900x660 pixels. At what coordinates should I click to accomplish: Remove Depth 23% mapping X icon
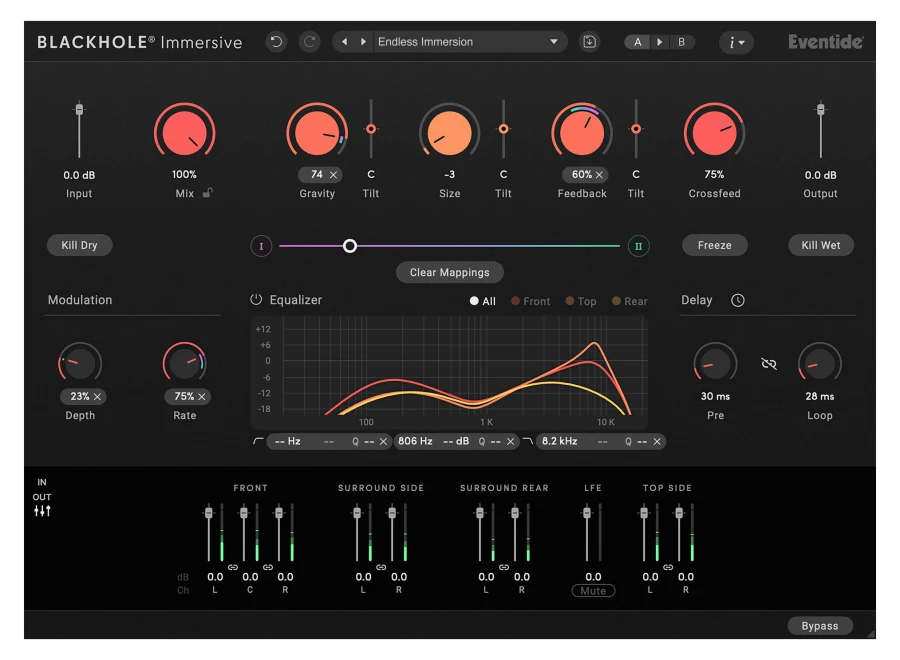click(x=98, y=397)
